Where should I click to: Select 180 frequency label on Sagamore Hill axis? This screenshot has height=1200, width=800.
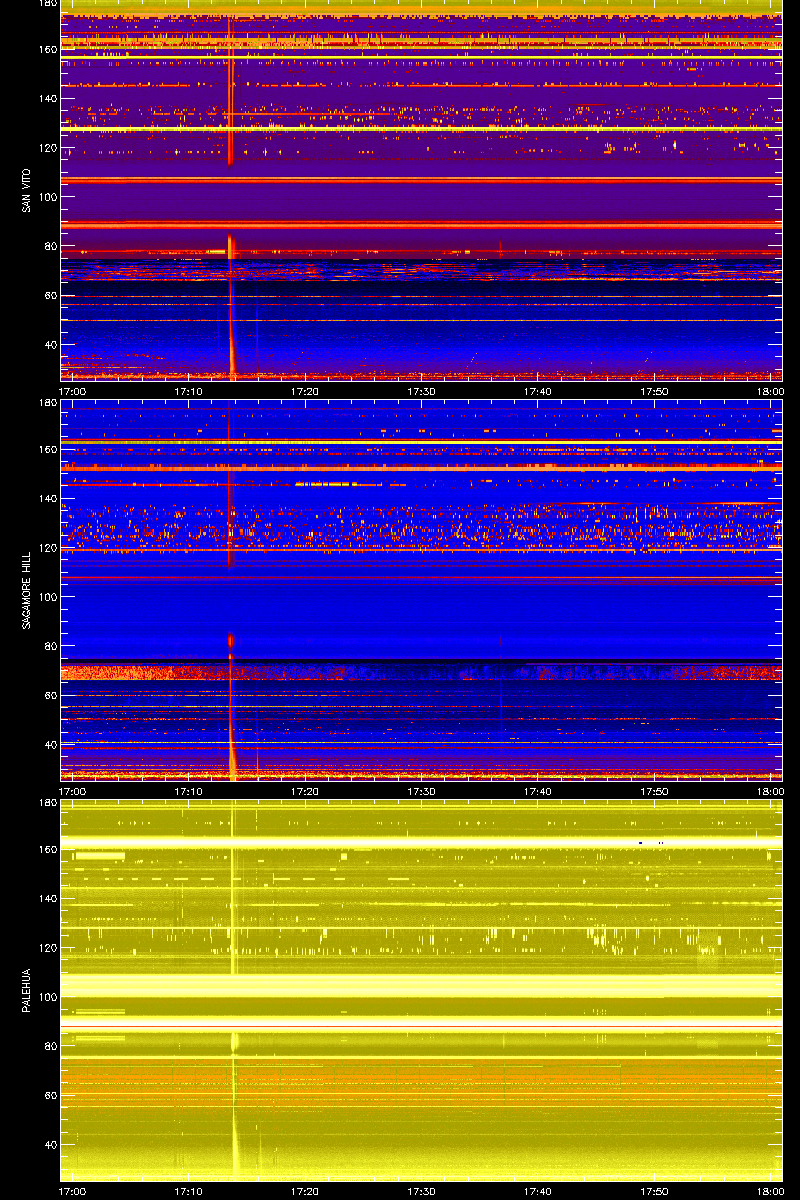47,403
